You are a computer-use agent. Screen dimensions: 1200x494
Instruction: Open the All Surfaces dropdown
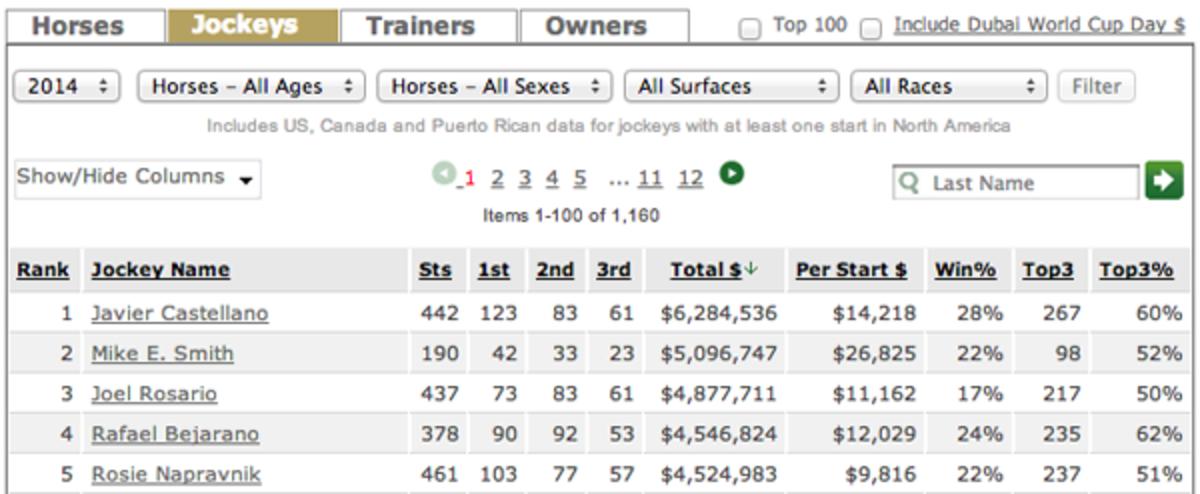pos(731,87)
